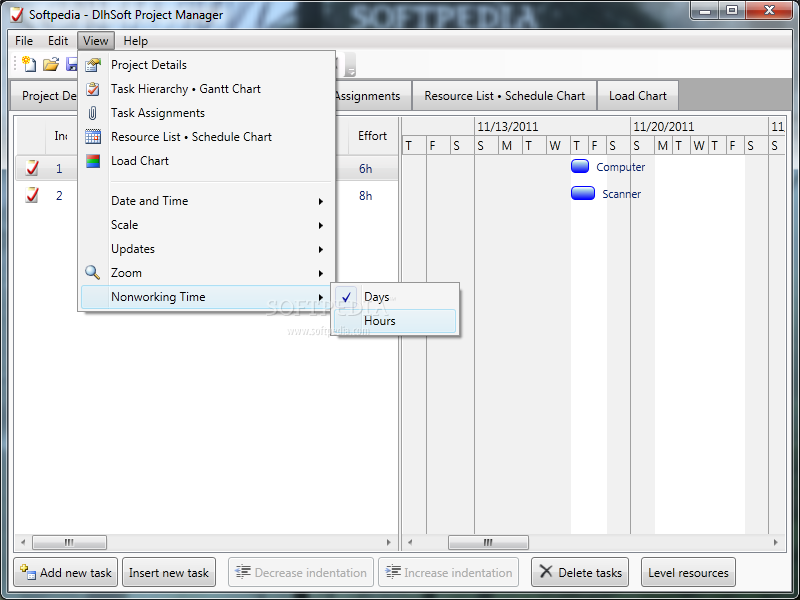Choose Task Assignments menu entry
This screenshot has height=600, width=800.
tap(208, 113)
